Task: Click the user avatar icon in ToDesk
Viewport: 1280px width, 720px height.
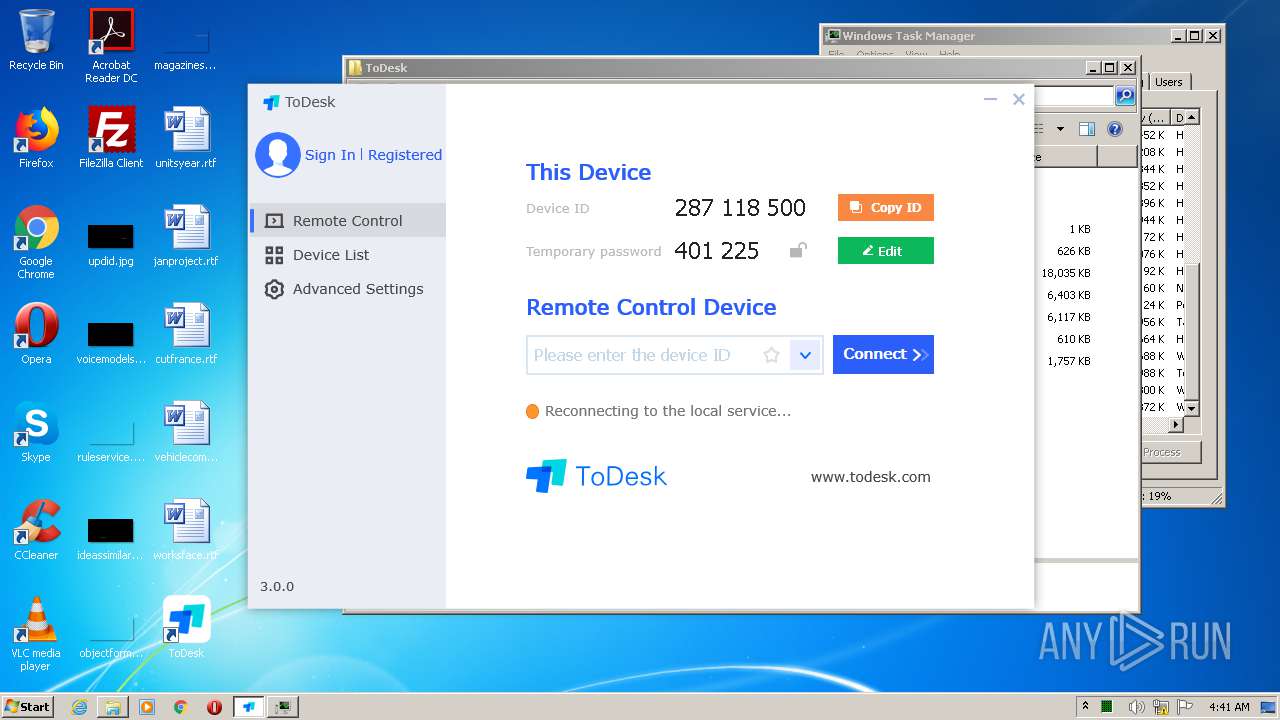Action: [278, 155]
